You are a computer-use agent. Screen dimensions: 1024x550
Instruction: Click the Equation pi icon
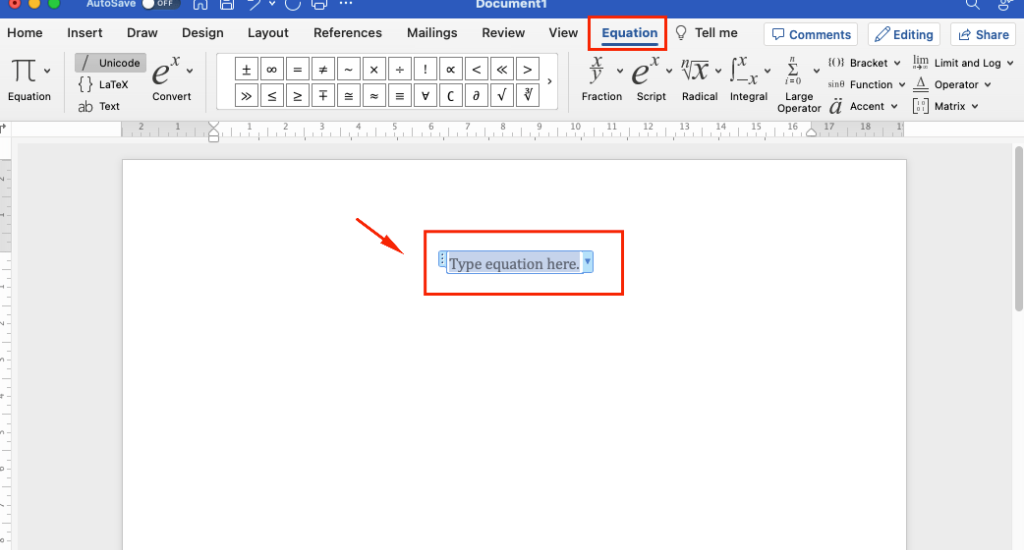pyautogui.click(x=24, y=70)
